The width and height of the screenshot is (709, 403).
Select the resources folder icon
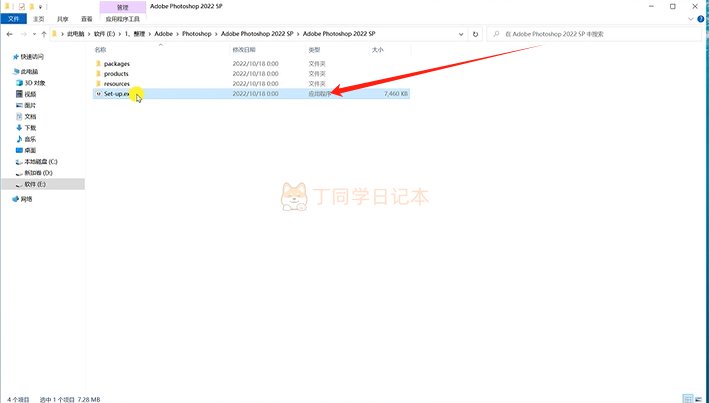pyautogui.click(x=98, y=84)
